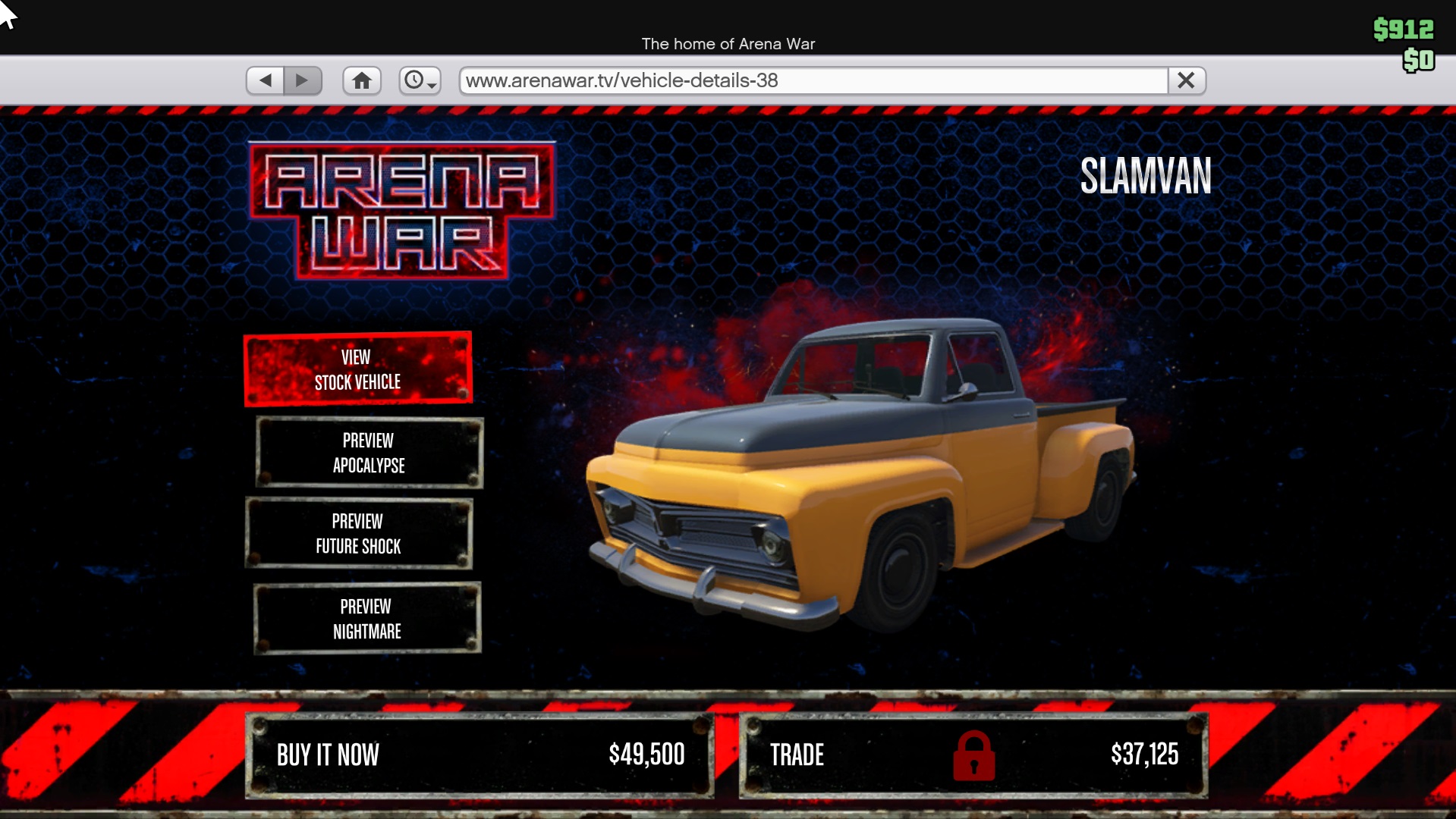The width and height of the screenshot is (1456, 819).
Task: Click the red padlock icon on Trade
Action: point(974,755)
